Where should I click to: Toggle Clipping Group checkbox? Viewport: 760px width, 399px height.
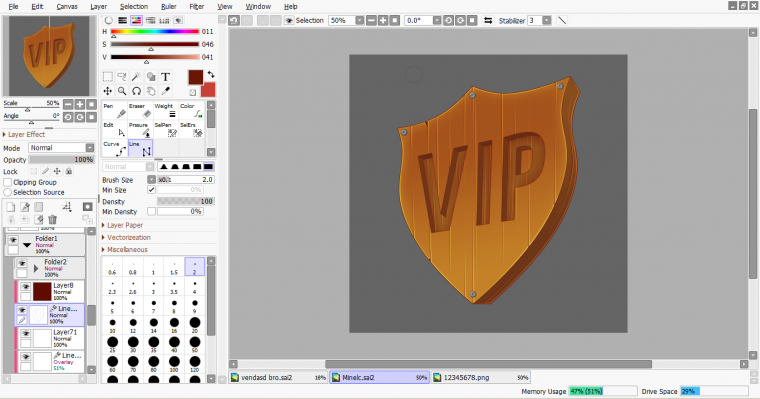[x=8, y=182]
